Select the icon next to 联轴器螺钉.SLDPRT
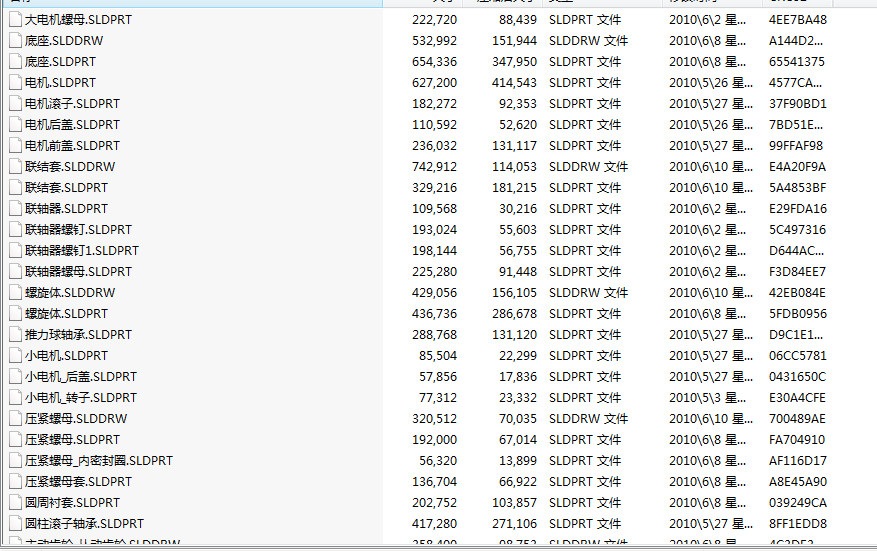 pyautogui.click(x=16, y=229)
